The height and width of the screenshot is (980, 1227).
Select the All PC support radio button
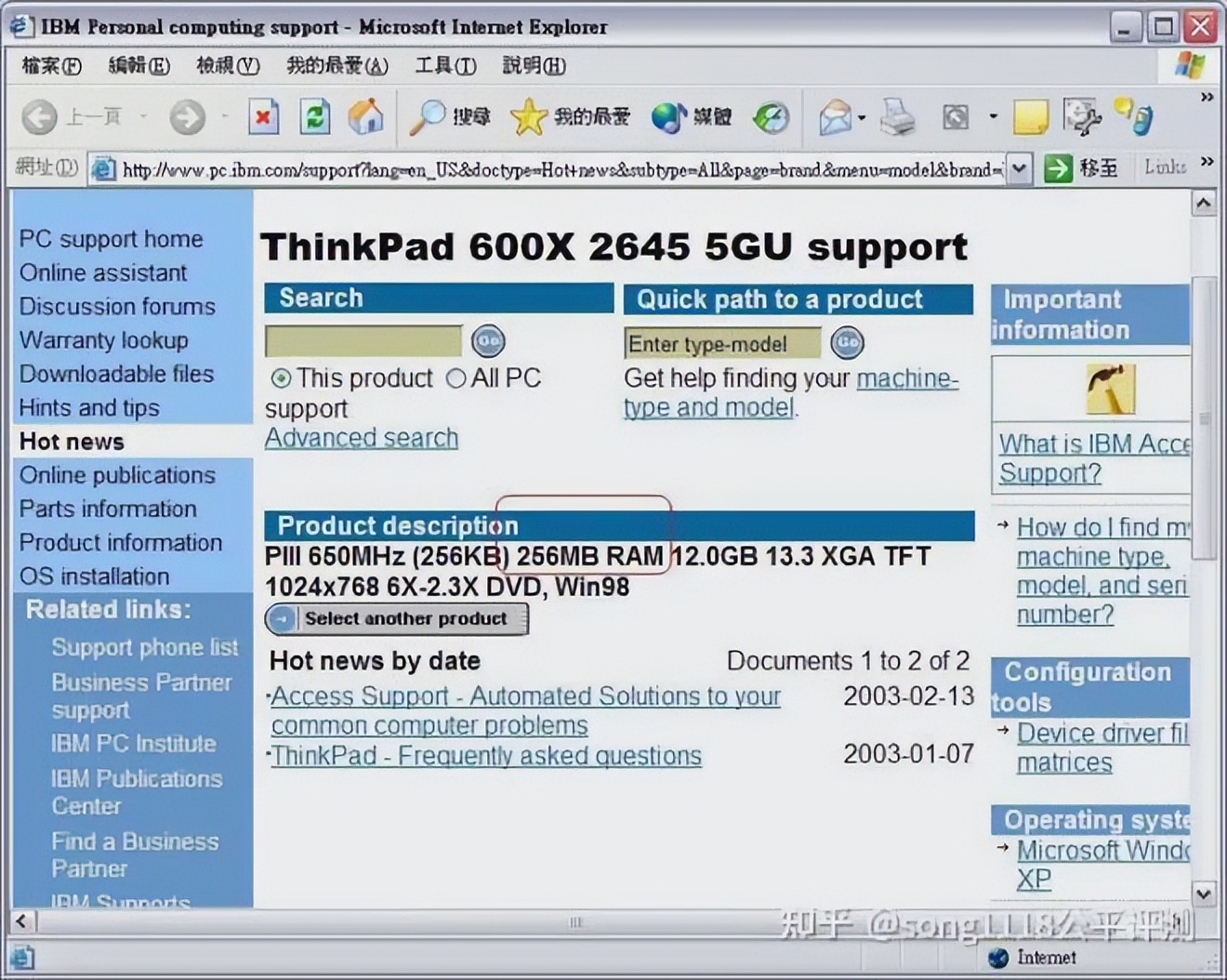click(455, 378)
